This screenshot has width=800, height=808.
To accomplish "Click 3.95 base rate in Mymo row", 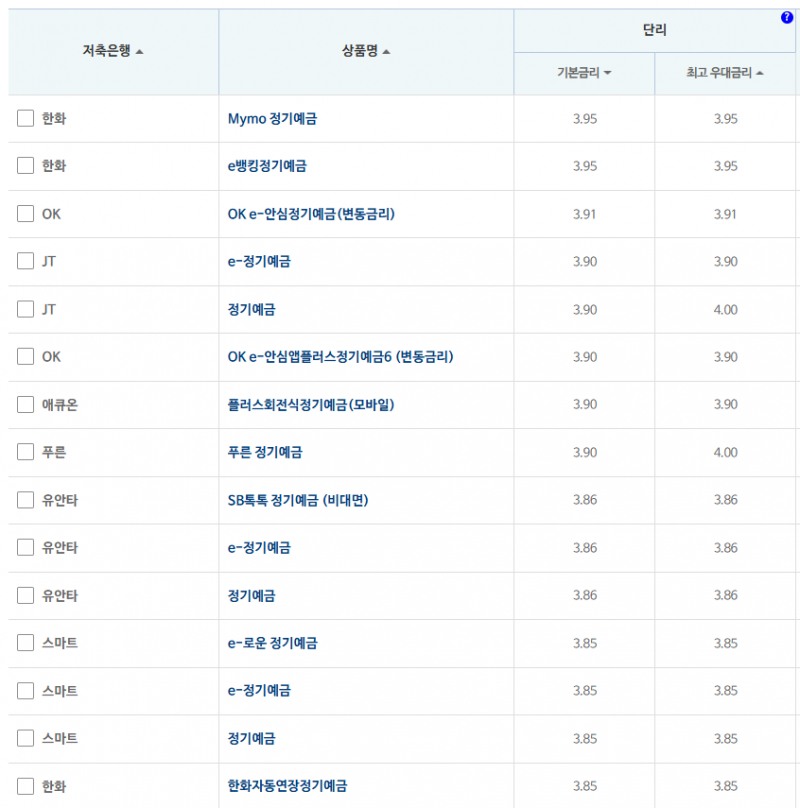I will (585, 119).
